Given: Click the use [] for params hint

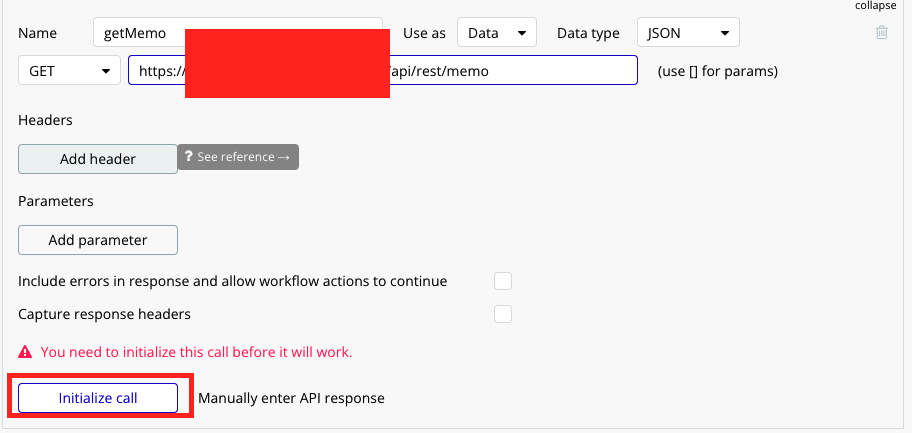Looking at the screenshot, I should tap(717, 72).
